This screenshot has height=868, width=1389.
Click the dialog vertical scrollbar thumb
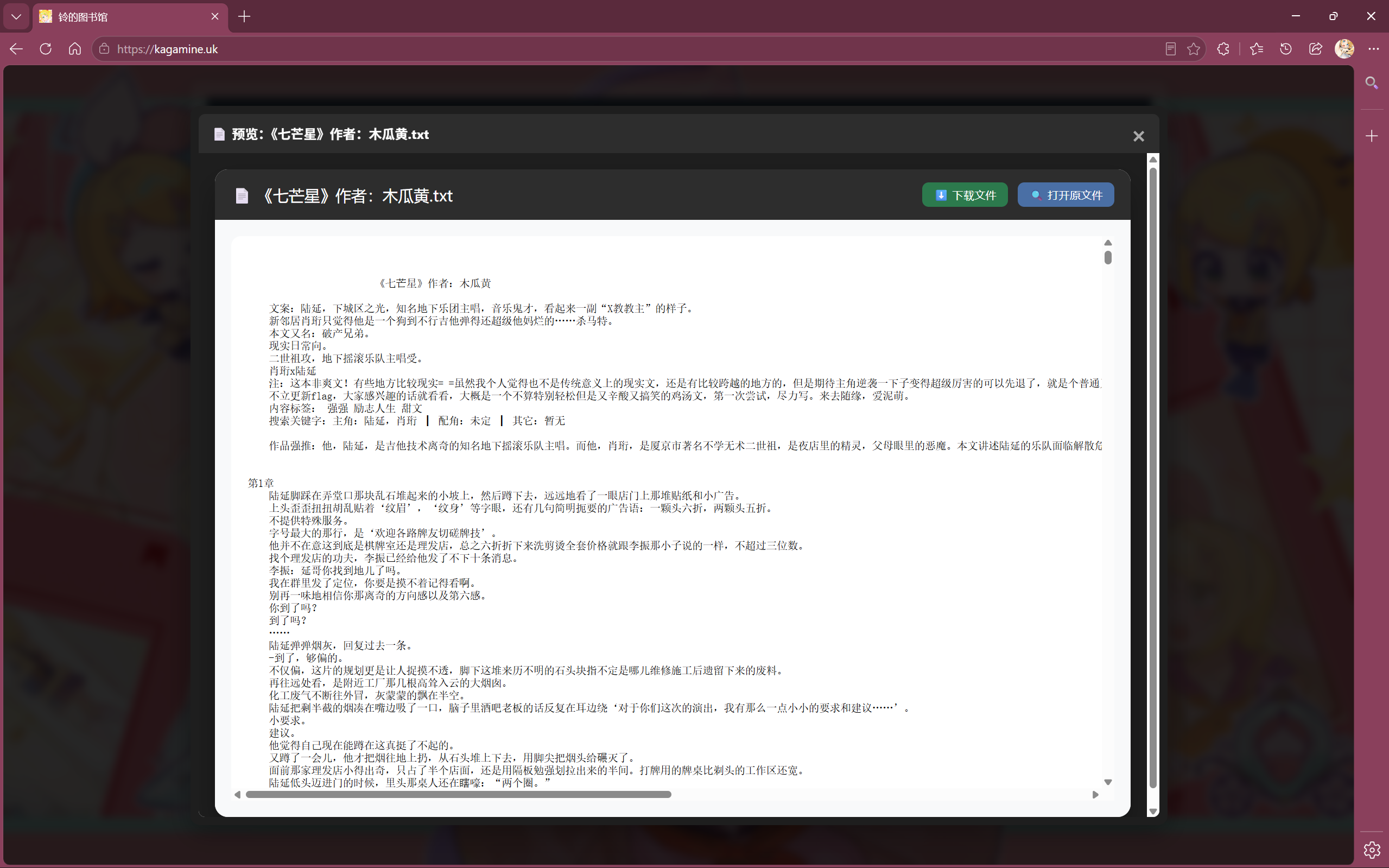pyautogui.click(x=1152, y=478)
